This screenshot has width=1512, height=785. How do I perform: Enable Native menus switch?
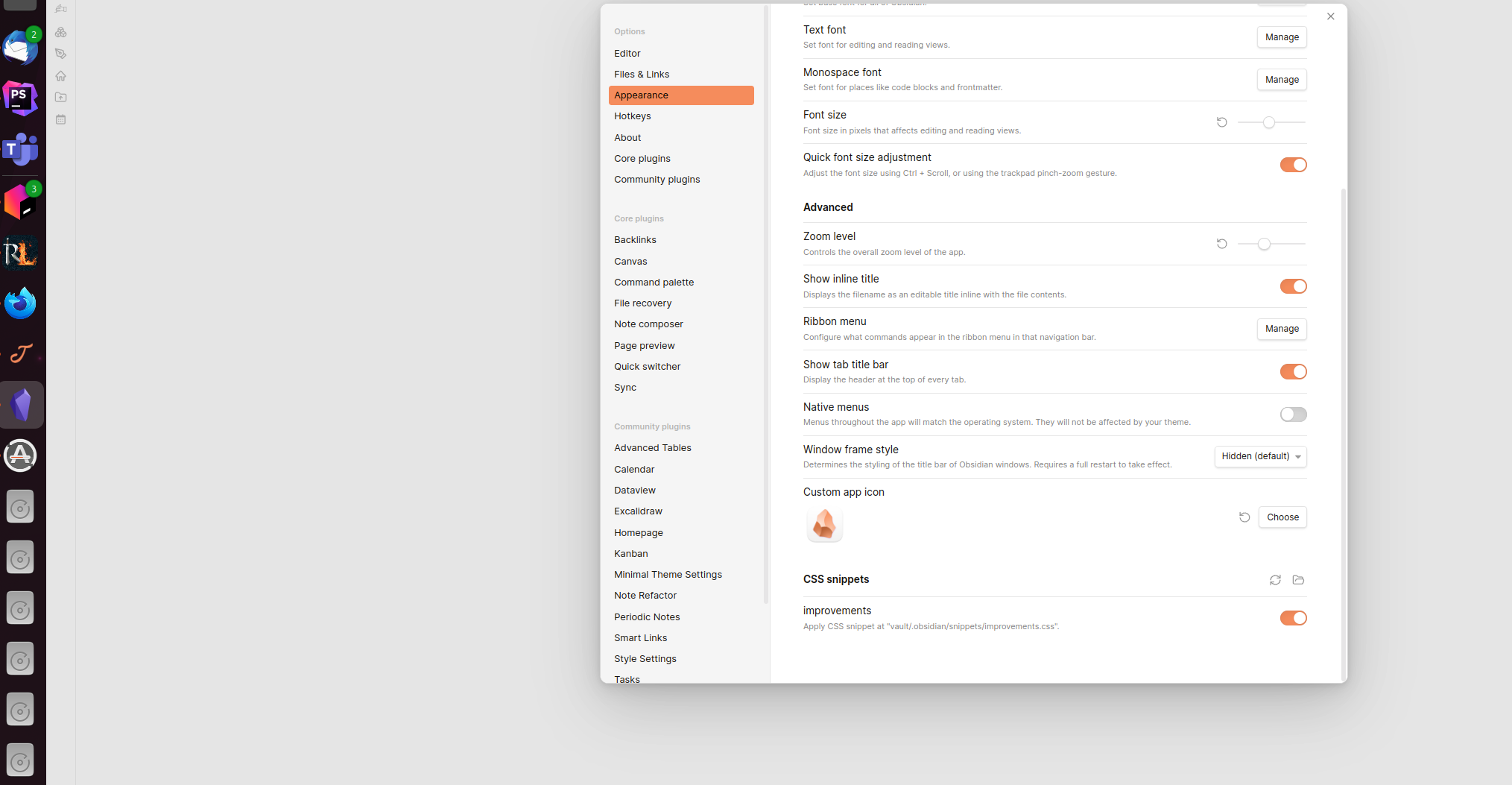point(1293,414)
